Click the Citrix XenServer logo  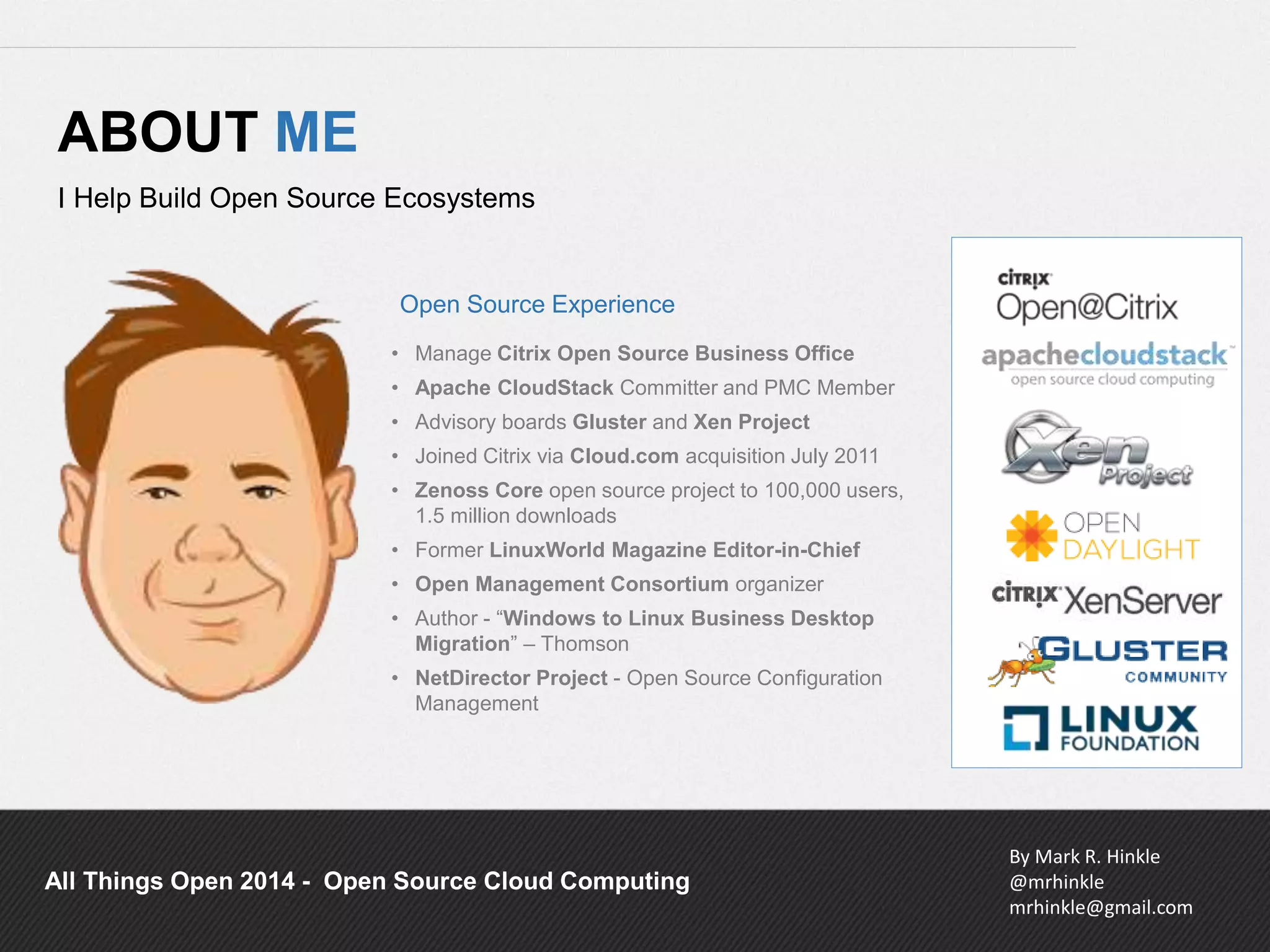tap(1106, 599)
